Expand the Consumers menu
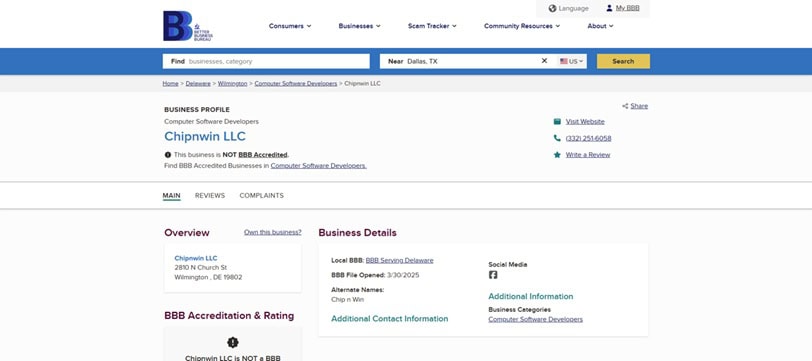 [x=290, y=26]
